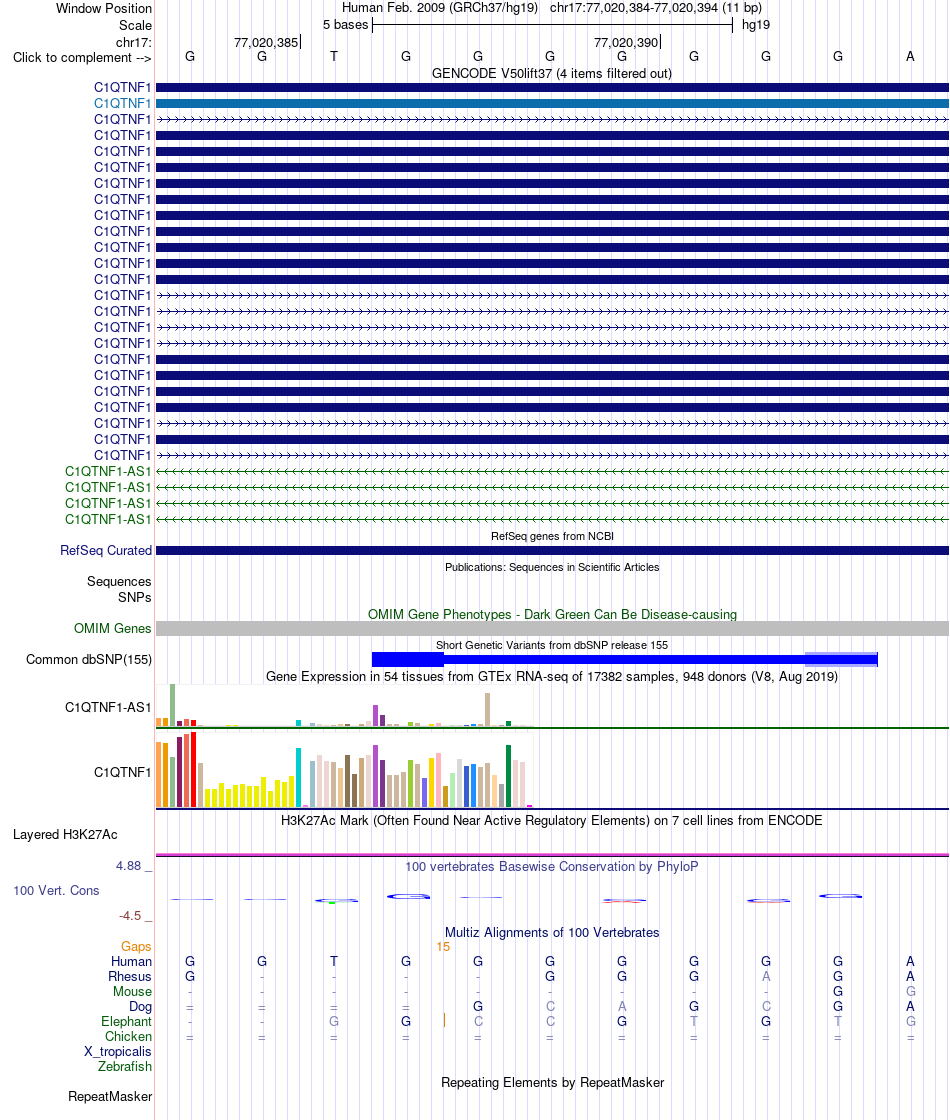This screenshot has height=1120, width=950.
Task: Click the Elephant species label
Action: pyautogui.click(x=126, y=1021)
